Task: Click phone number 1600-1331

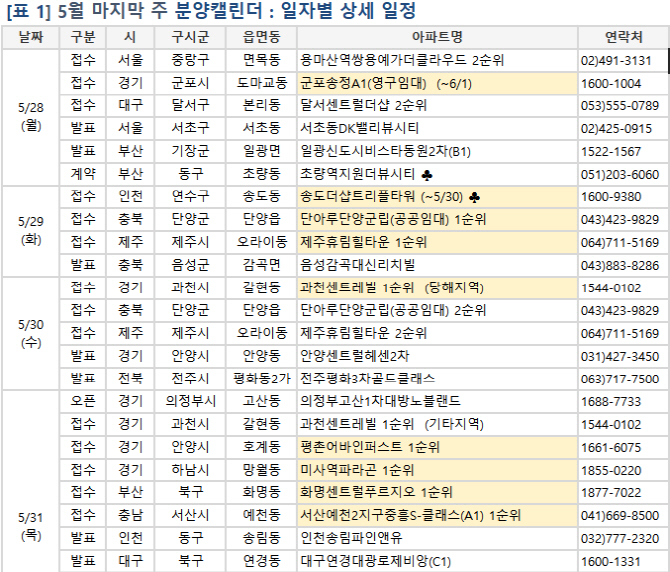Action: pos(611,561)
